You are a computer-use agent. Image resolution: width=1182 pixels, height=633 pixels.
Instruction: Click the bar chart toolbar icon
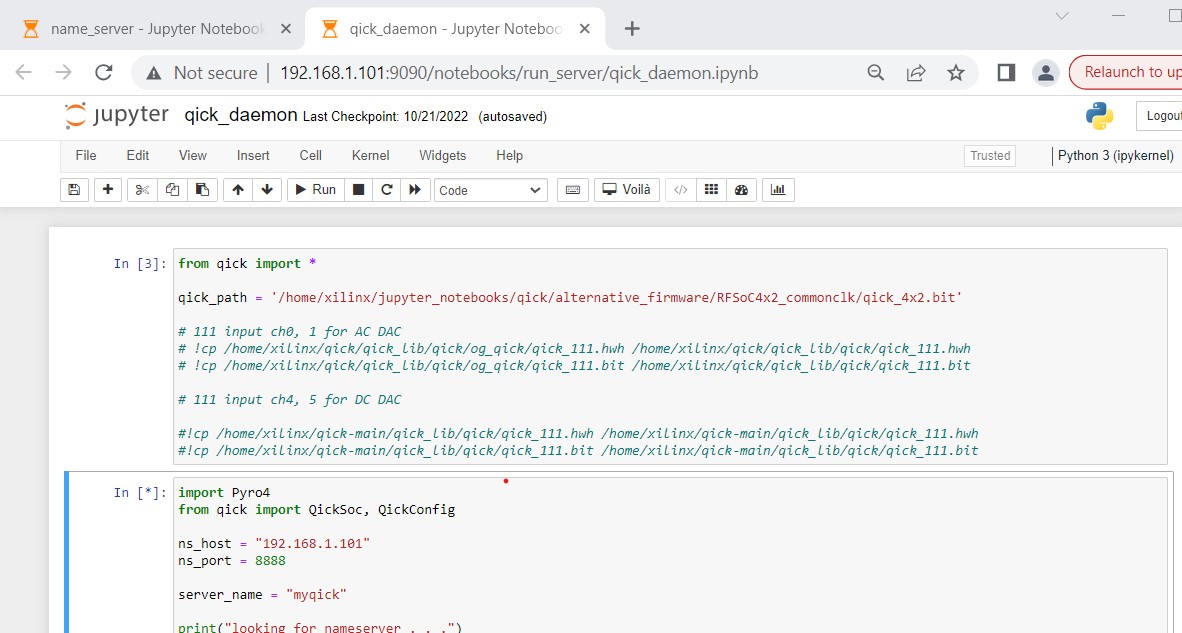coord(778,190)
